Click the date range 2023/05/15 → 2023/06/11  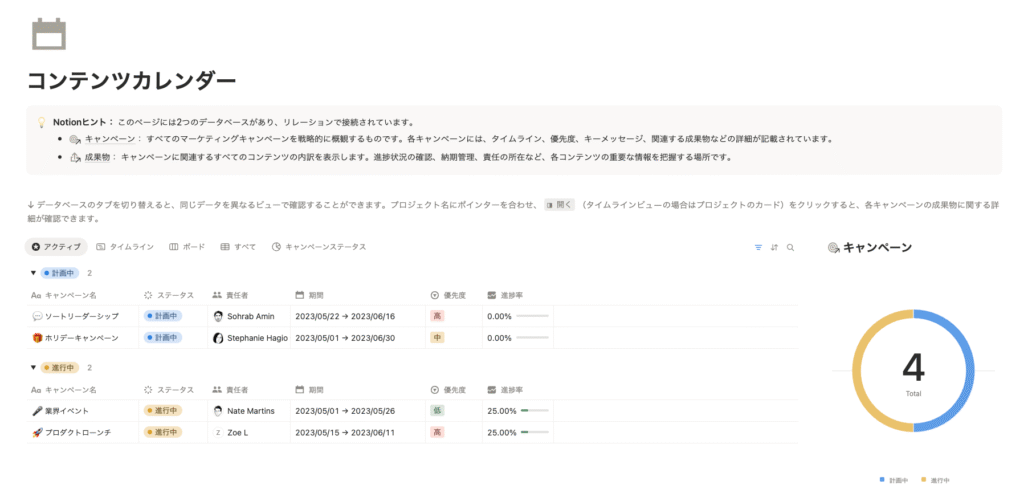[345, 432]
